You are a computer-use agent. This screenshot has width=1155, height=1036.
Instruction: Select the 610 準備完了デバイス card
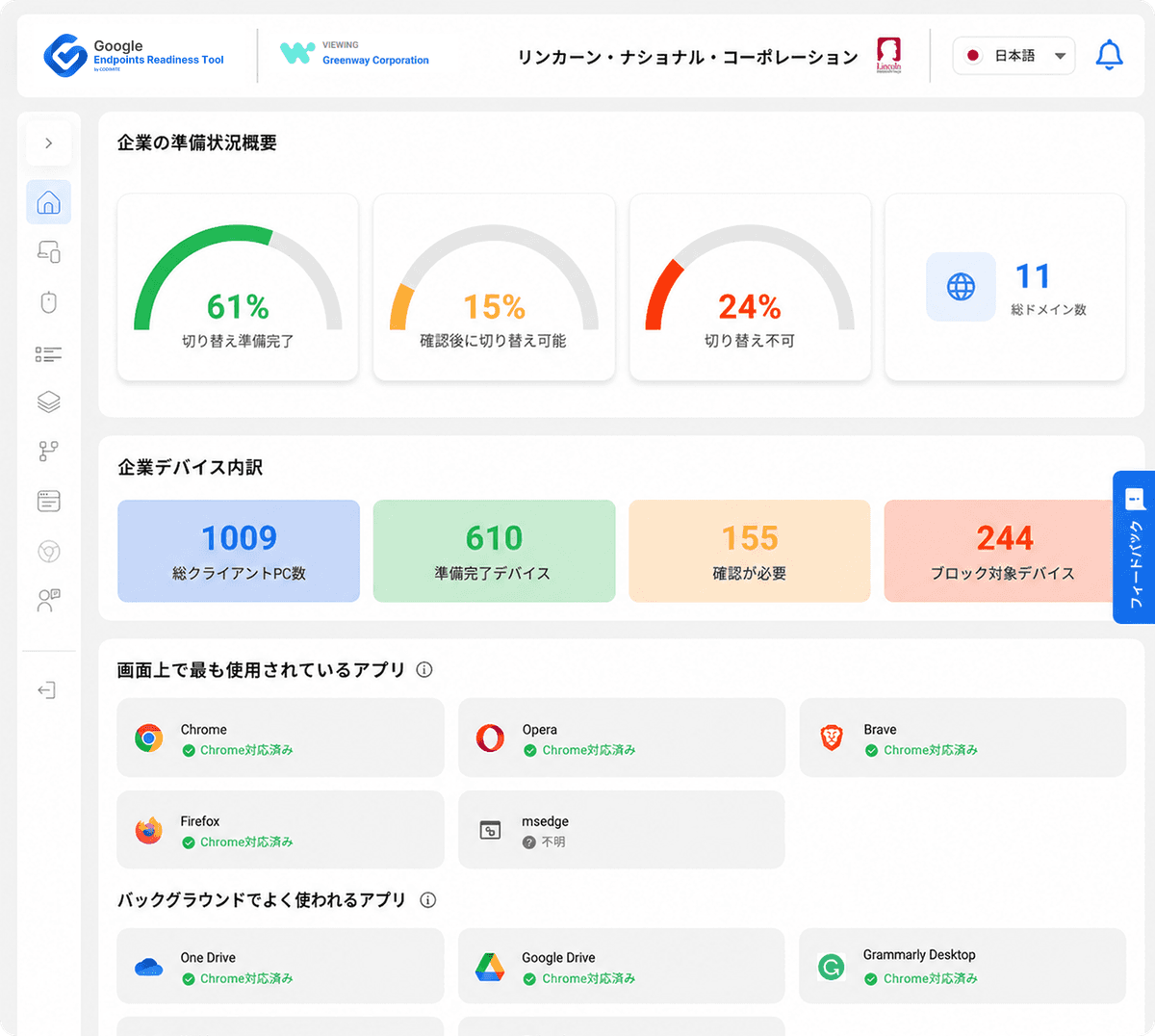[x=494, y=551]
